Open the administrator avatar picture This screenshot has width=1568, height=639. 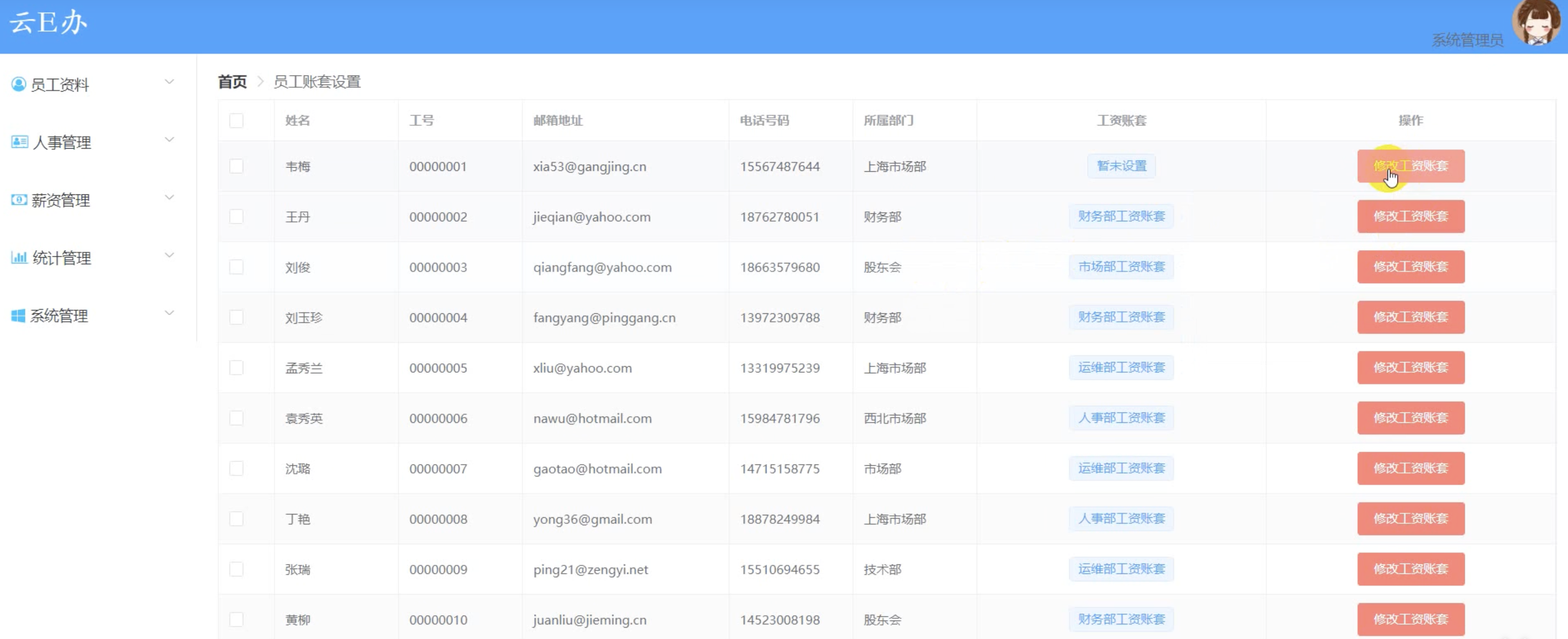[1536, 23]
